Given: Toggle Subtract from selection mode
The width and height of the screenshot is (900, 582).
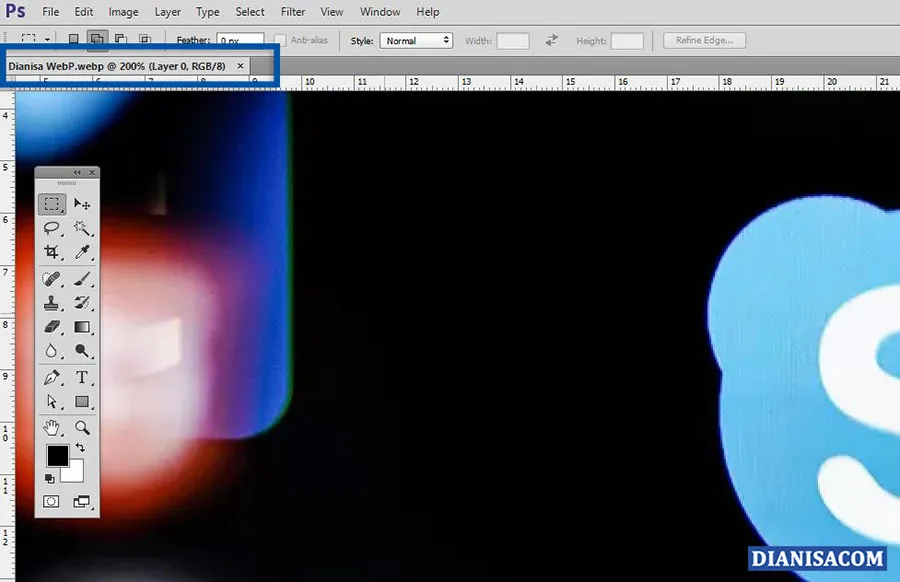Looking at the screenshot, I should coord(119,38).
